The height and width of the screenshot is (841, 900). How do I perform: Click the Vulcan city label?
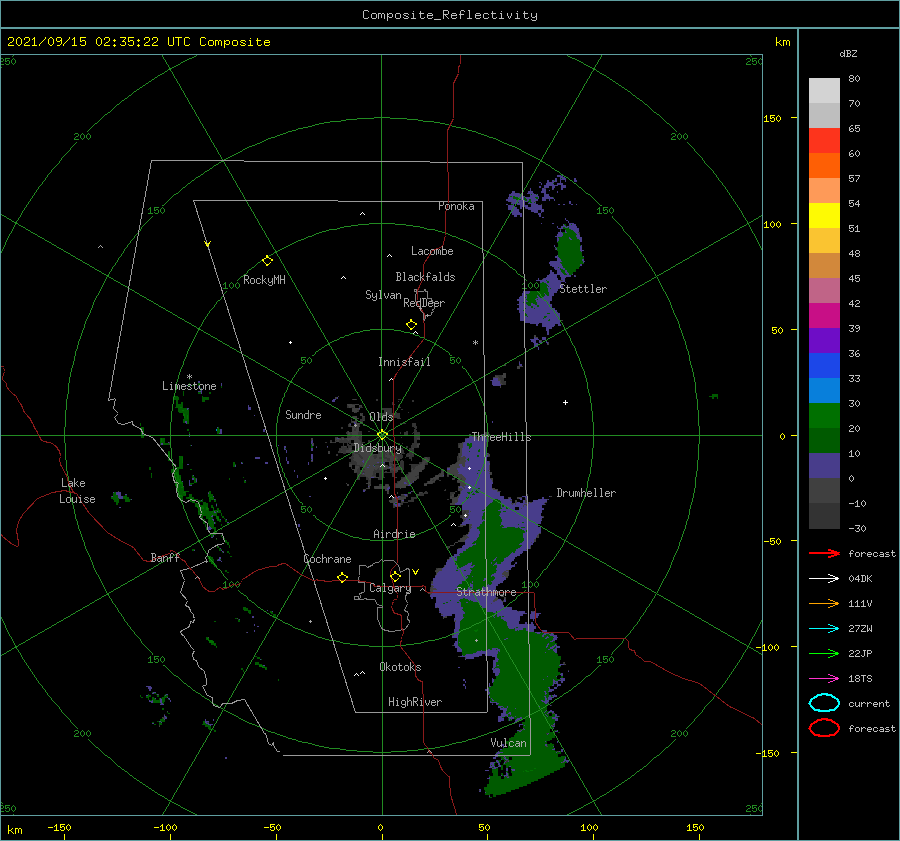(508, 743)
